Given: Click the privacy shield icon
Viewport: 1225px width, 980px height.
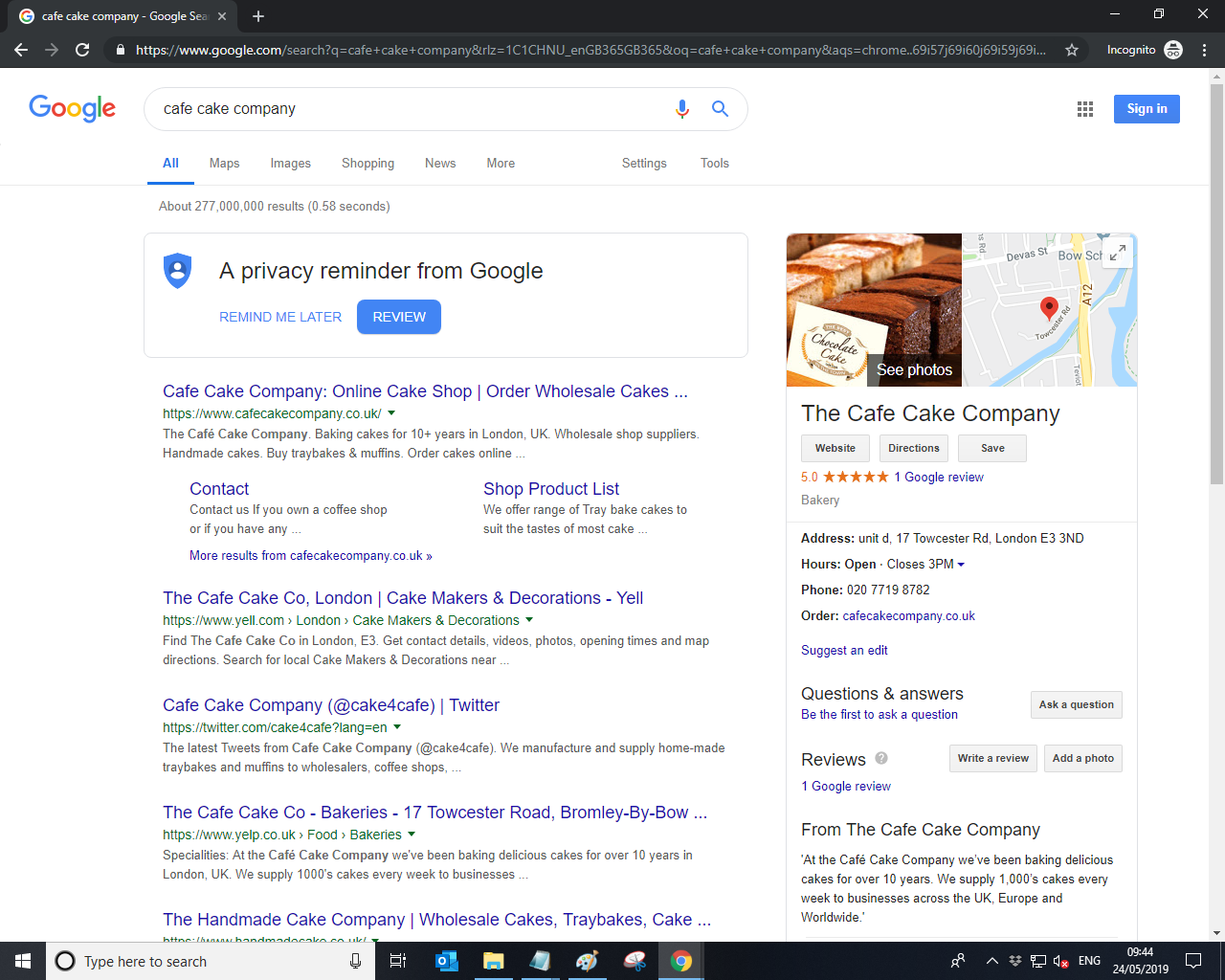Looking at the screenshot, I should pyautogui.click(x=178, y=271).
